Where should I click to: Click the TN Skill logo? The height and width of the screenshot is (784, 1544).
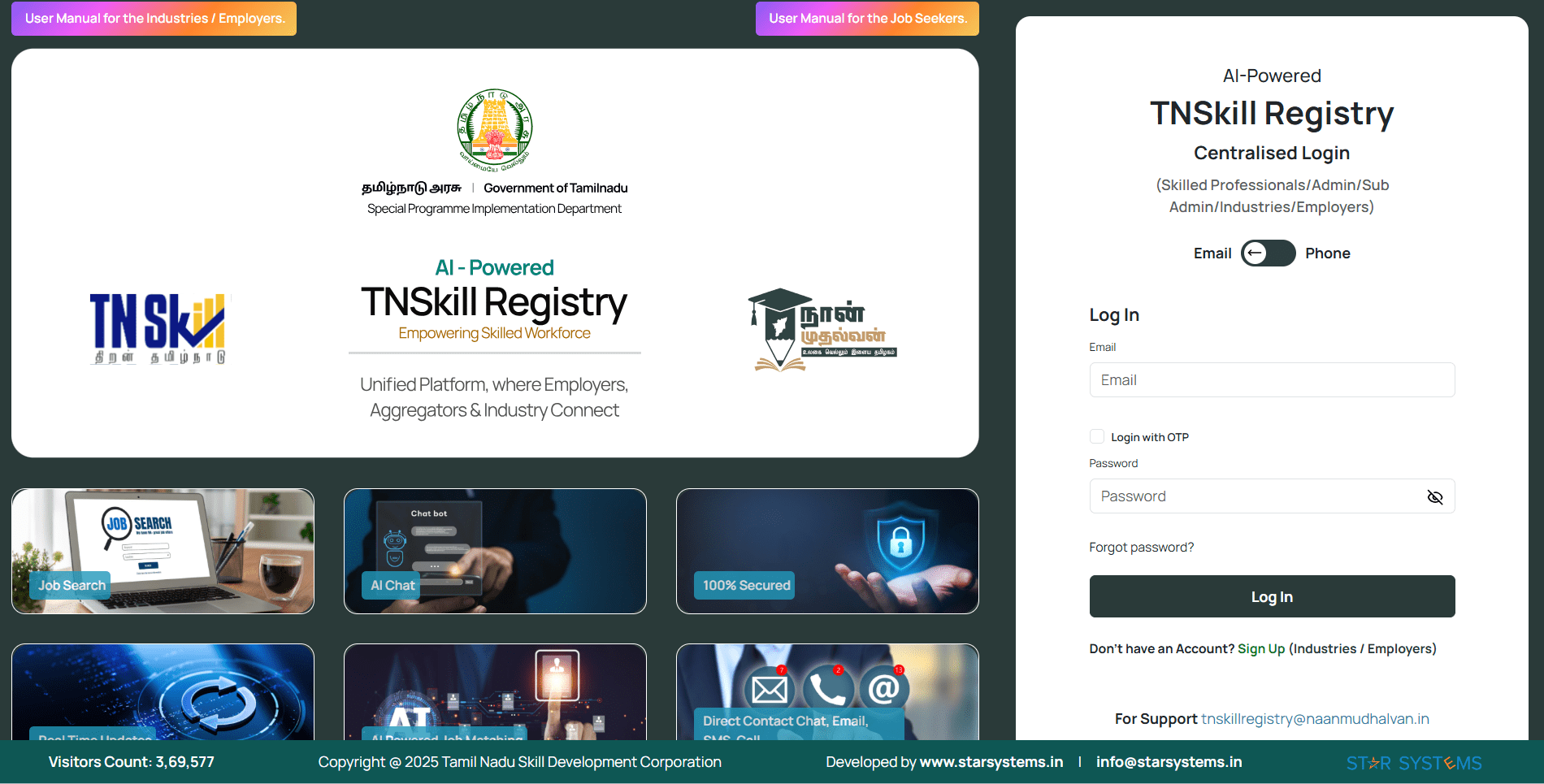[158, 328]
